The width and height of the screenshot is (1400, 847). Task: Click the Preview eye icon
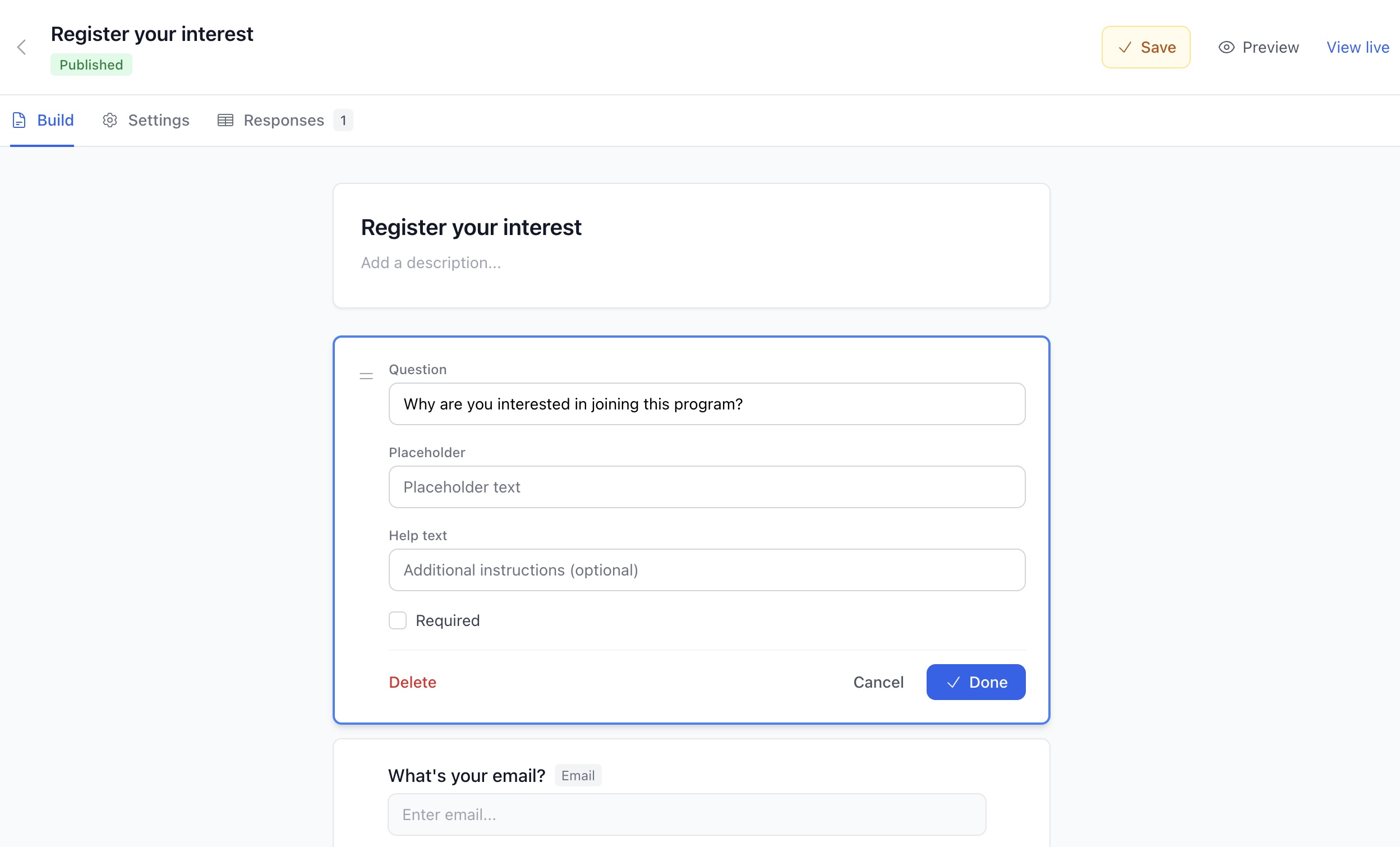(1226, 47)
